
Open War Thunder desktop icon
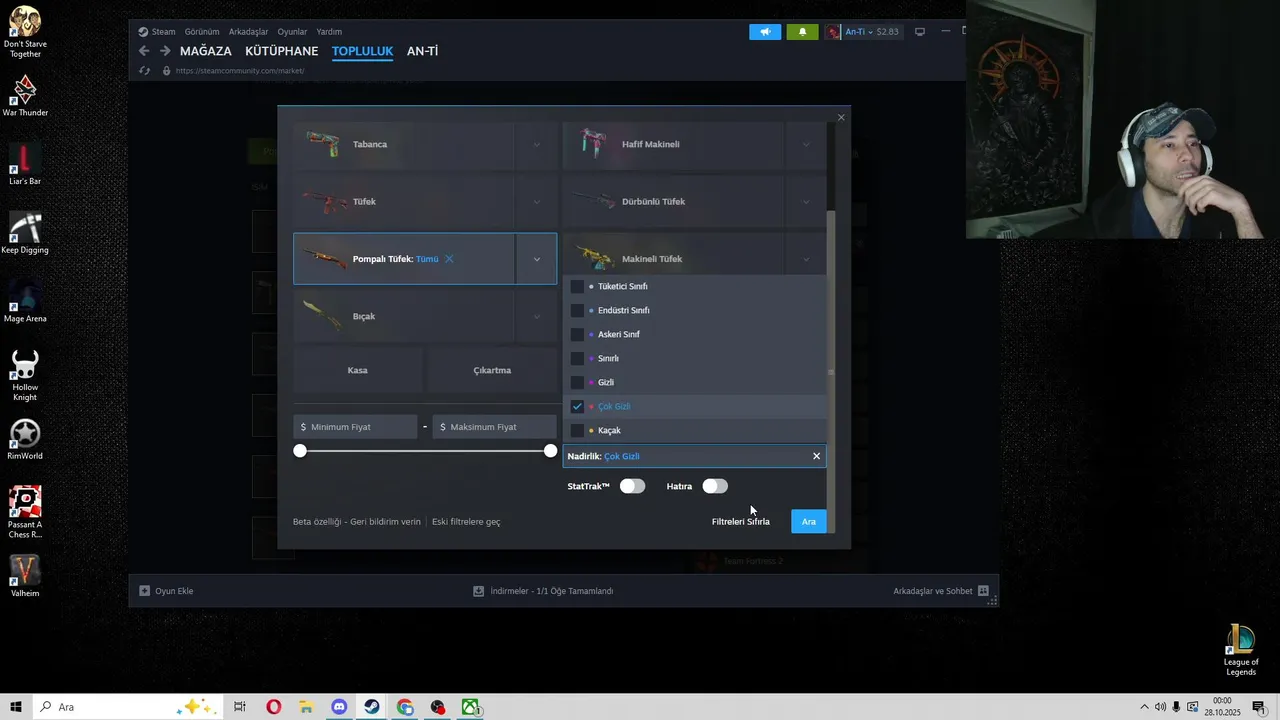point(25,95)
